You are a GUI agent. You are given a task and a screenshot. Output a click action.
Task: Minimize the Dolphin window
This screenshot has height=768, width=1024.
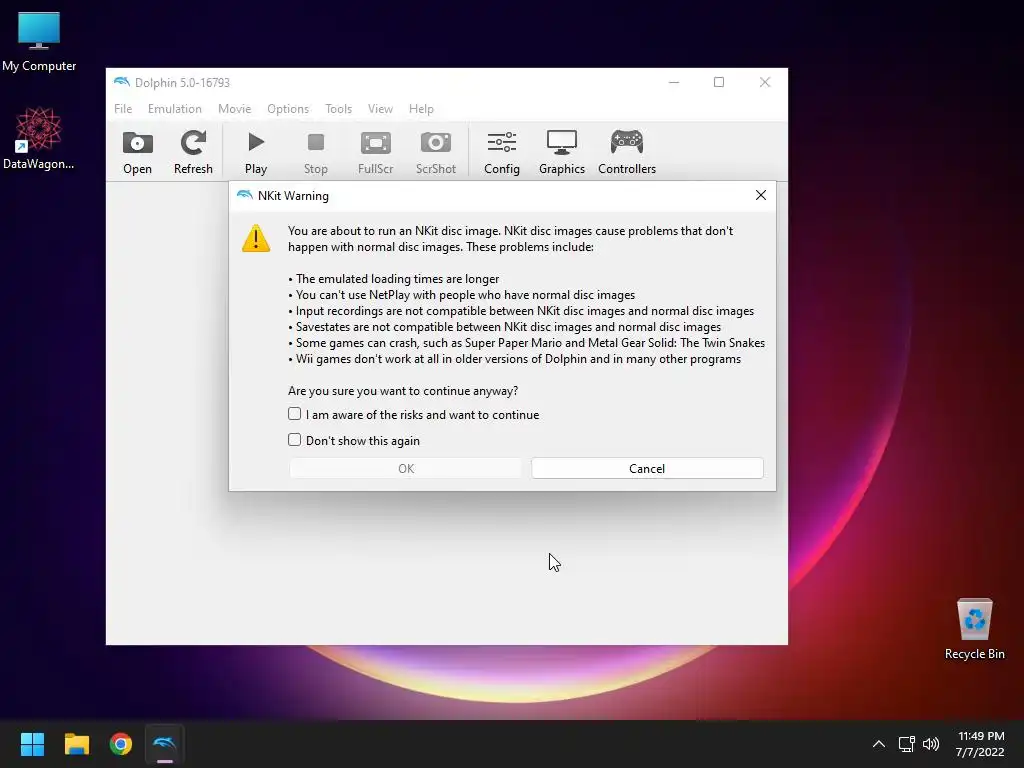click(x=674, y=82)
